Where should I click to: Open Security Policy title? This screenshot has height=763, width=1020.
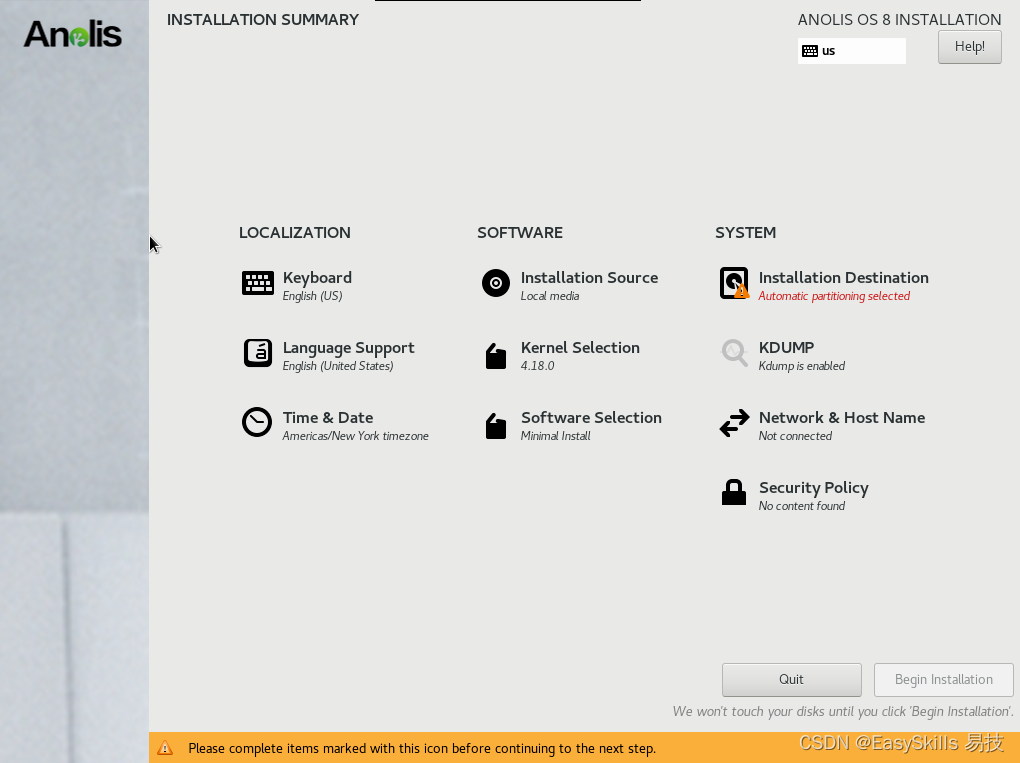point(814,488)
